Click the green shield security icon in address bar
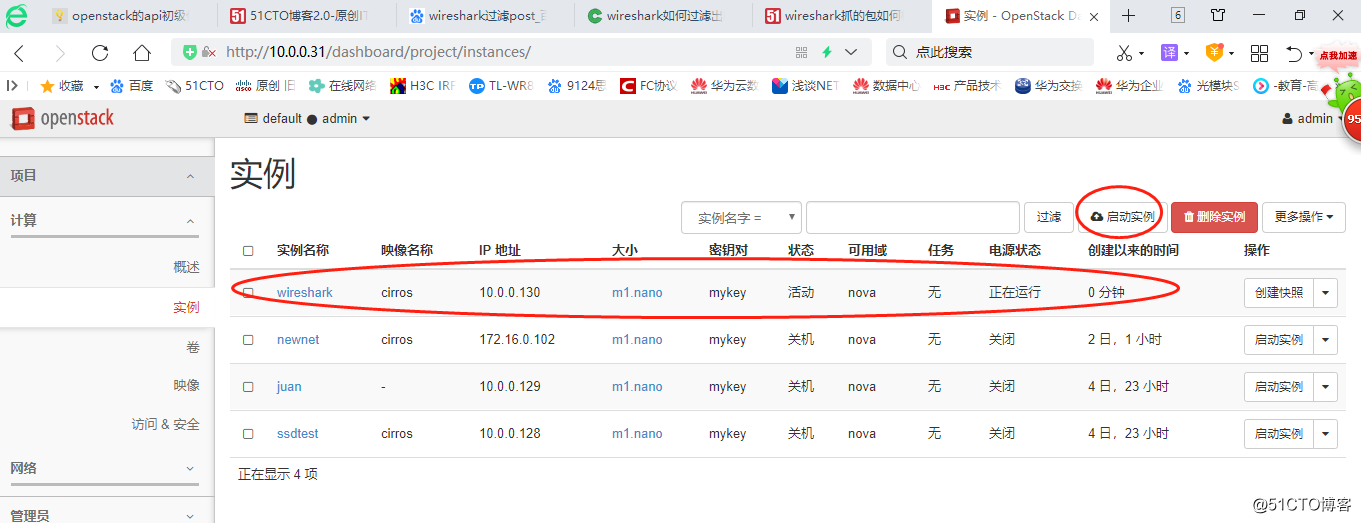 [190, 52]
